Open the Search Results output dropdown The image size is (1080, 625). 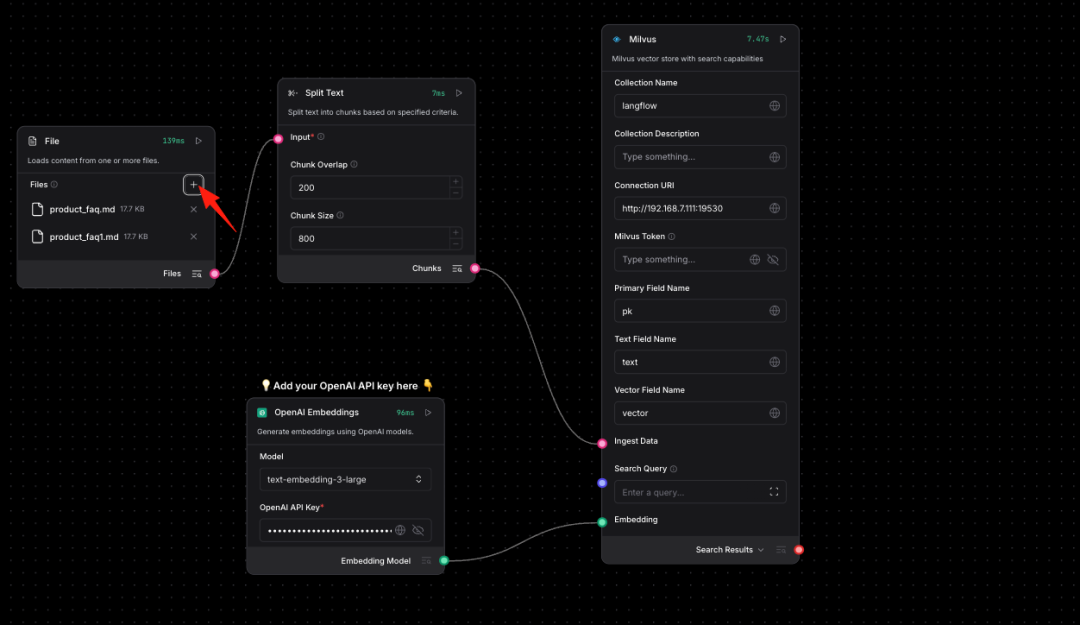click(x=729, y=550)
